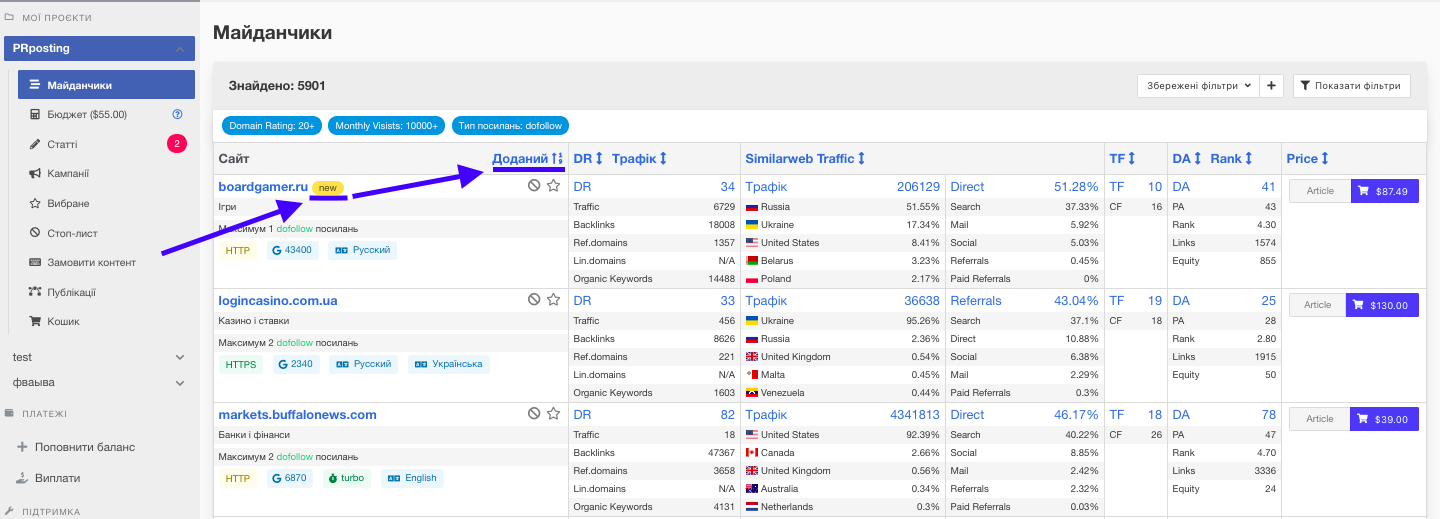Add boardgamer.ru to stop-list icon
Screen dimensions: 1440x519
[535, 186]
